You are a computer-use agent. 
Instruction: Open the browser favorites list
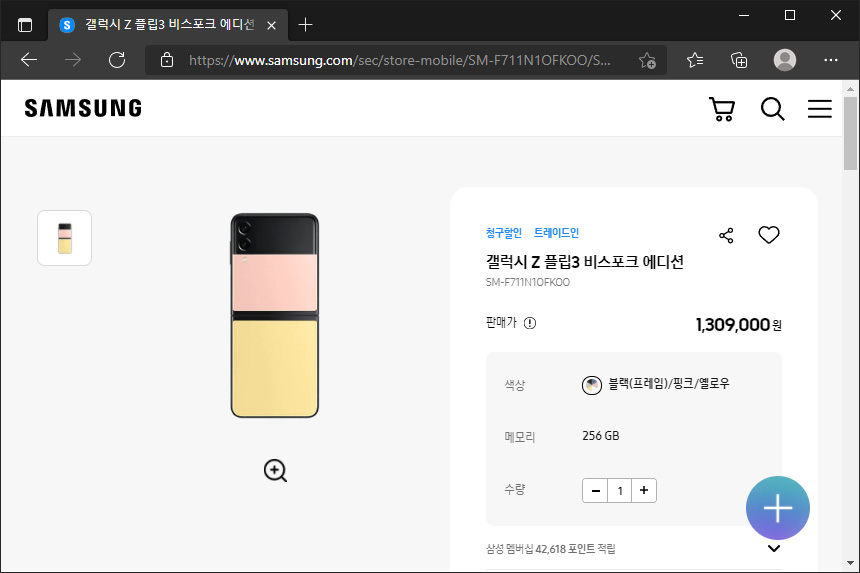pos(695,60)
